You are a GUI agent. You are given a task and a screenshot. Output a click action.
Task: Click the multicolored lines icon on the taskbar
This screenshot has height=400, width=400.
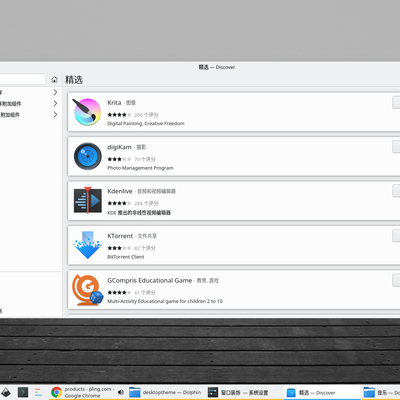tap(39, 392)
